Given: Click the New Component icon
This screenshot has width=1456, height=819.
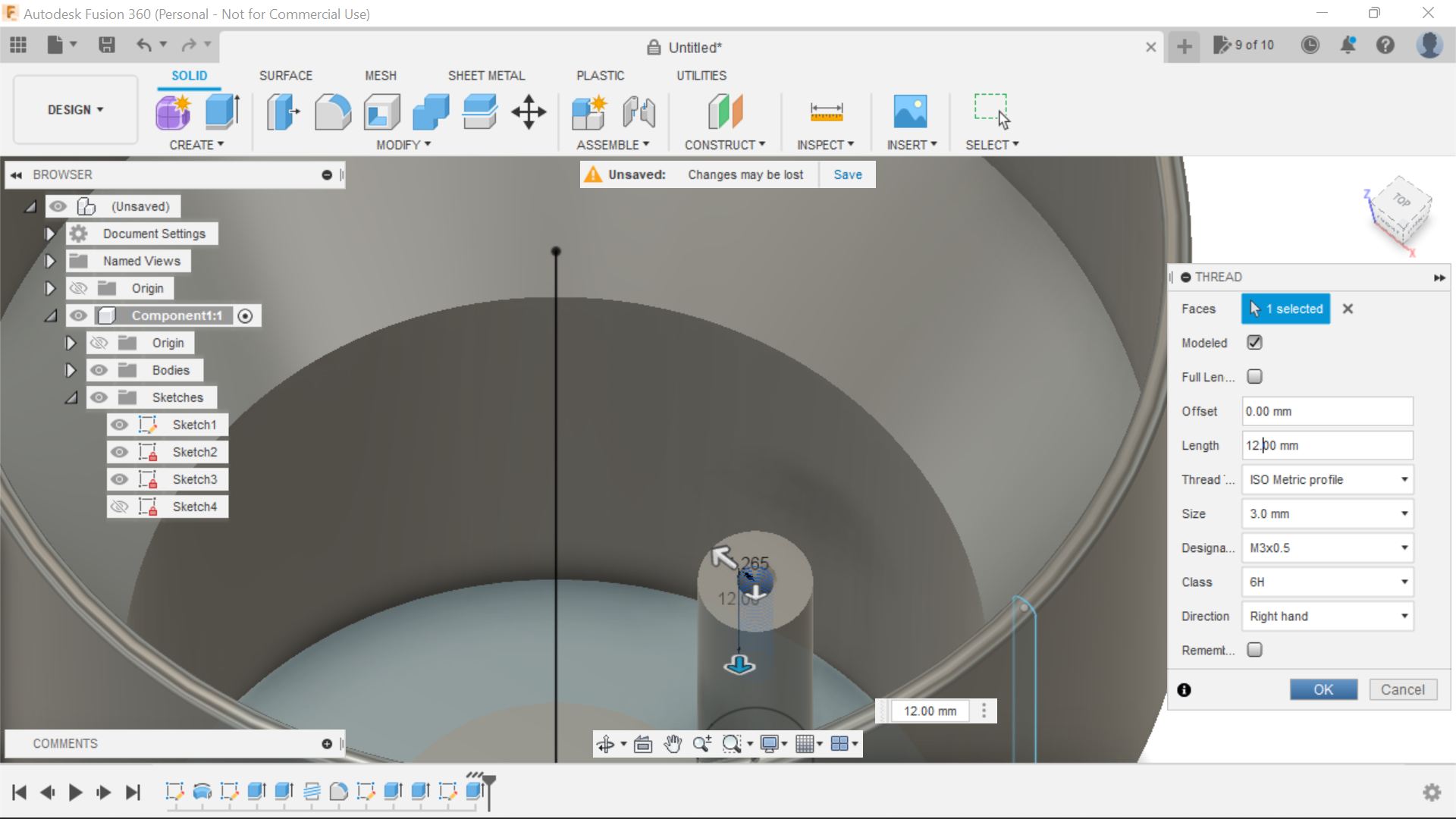Looking at the screenshot, I should 589,112.
